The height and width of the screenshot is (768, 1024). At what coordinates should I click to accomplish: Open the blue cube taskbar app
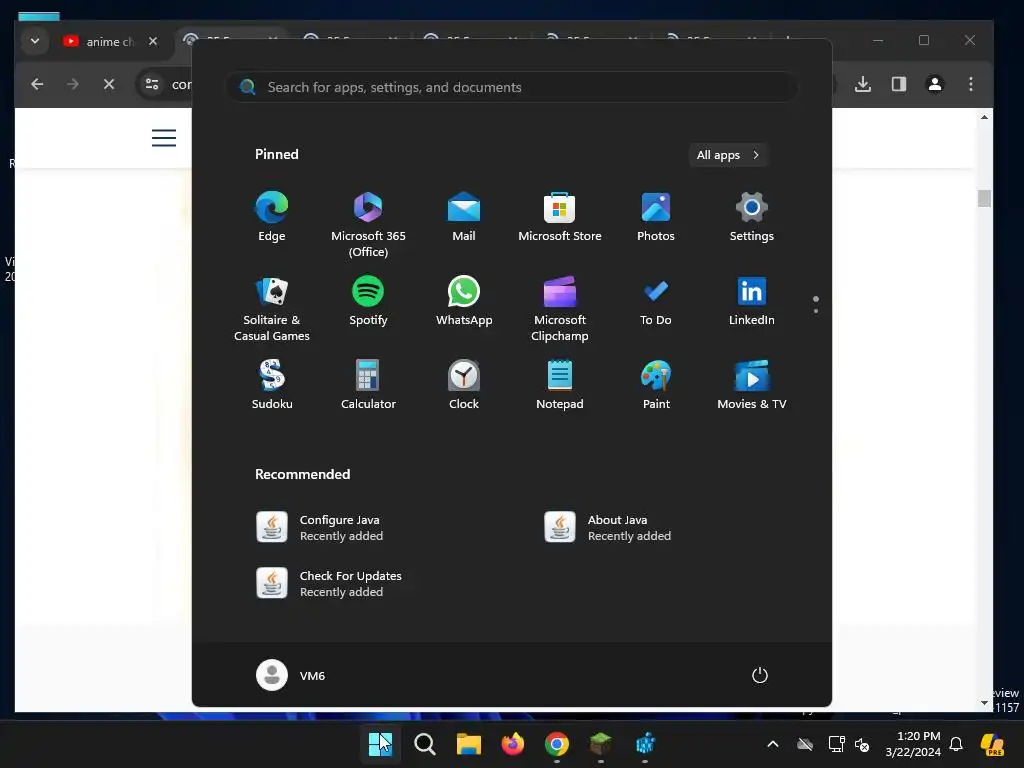tap(645, 743)
